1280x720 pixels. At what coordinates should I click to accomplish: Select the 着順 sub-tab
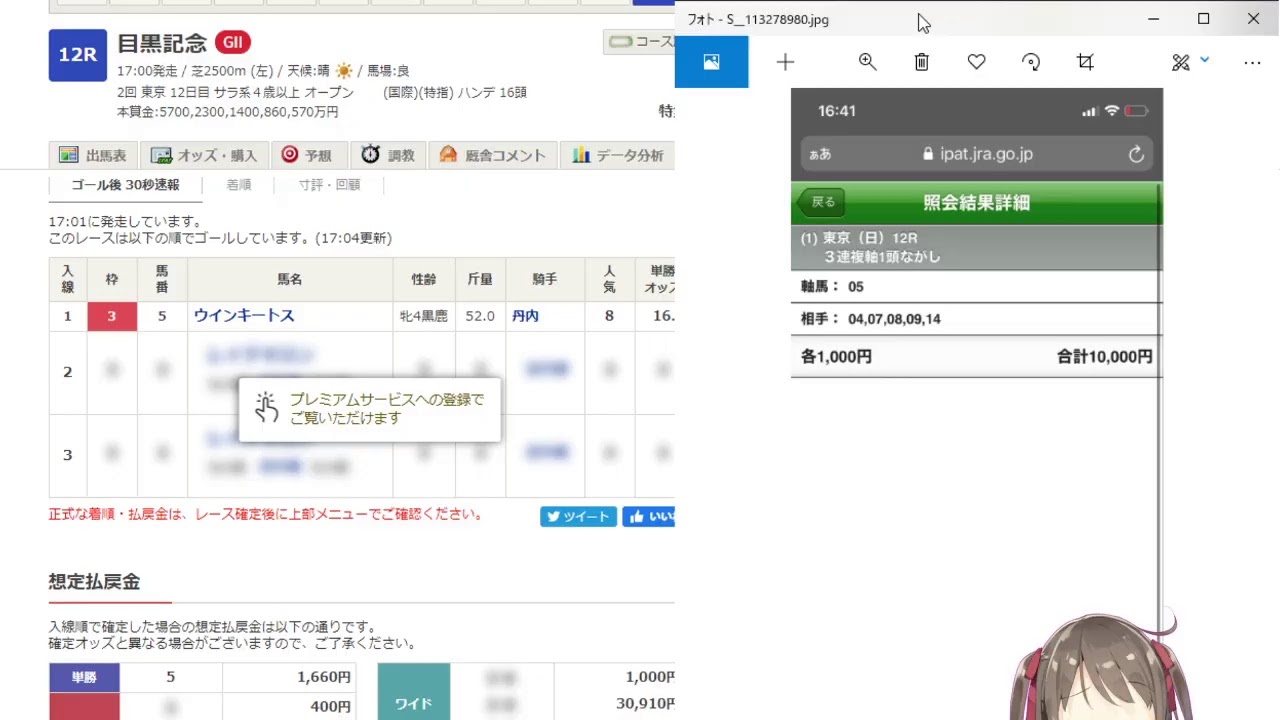click(x=238, y=185)
